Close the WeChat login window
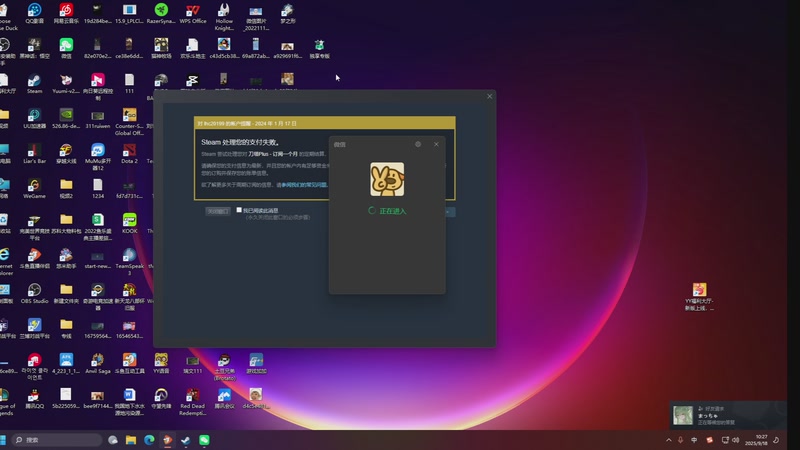The image size is (800, 450). (x=436, y=144)
